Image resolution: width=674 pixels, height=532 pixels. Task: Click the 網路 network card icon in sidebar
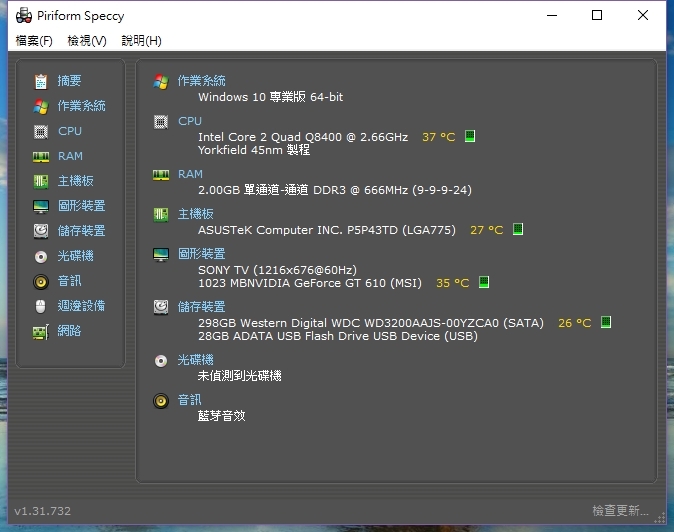[41, 332]
